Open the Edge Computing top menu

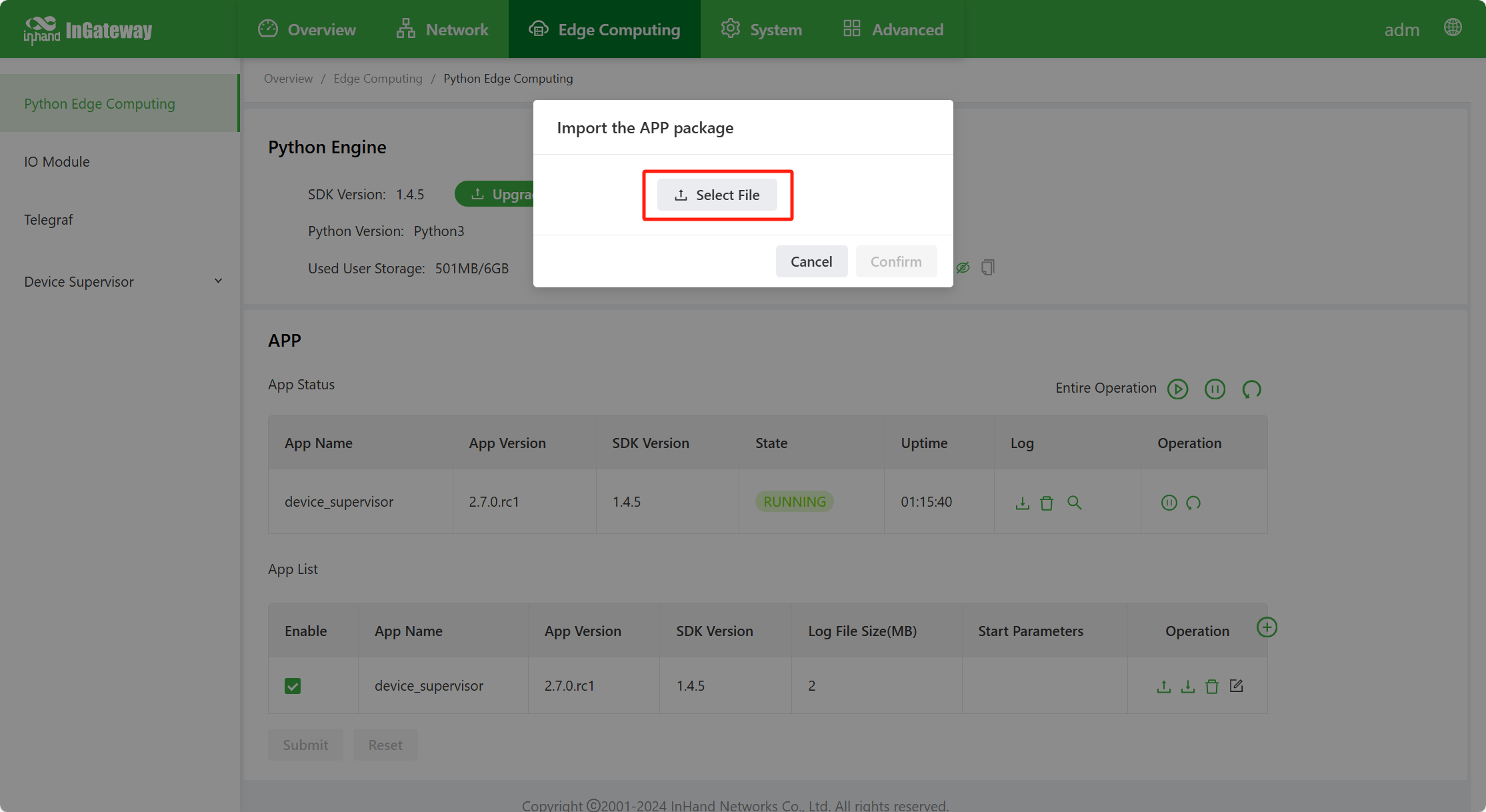tap(605, 29)
